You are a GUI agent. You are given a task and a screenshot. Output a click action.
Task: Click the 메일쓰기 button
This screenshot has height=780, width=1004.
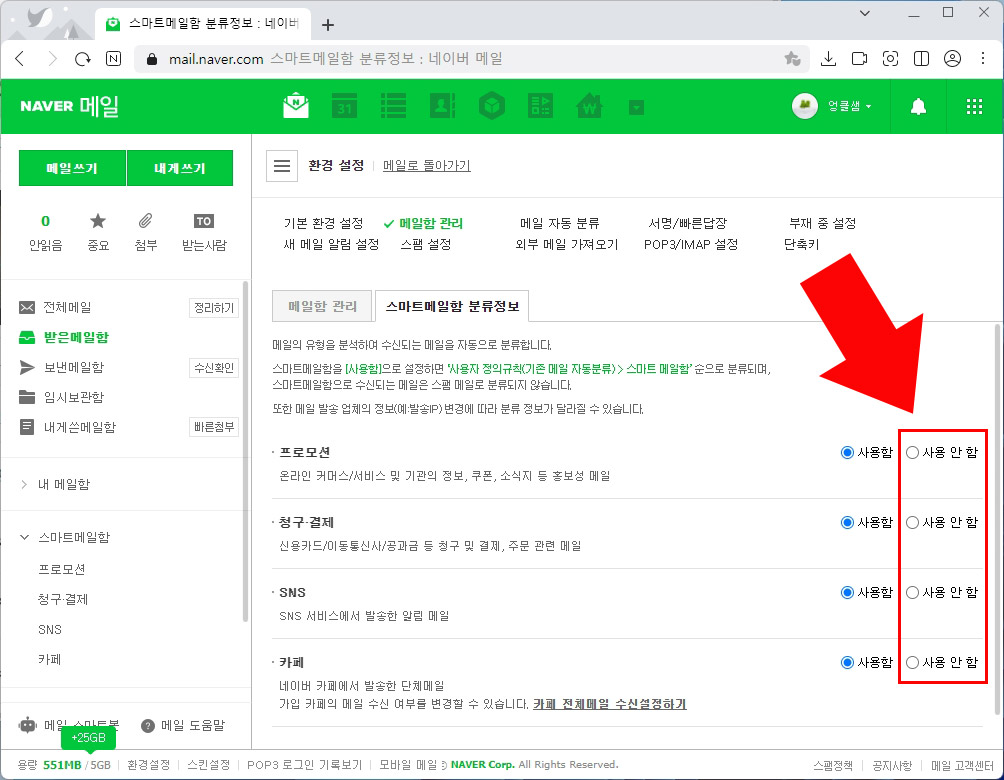click(71, 167)
